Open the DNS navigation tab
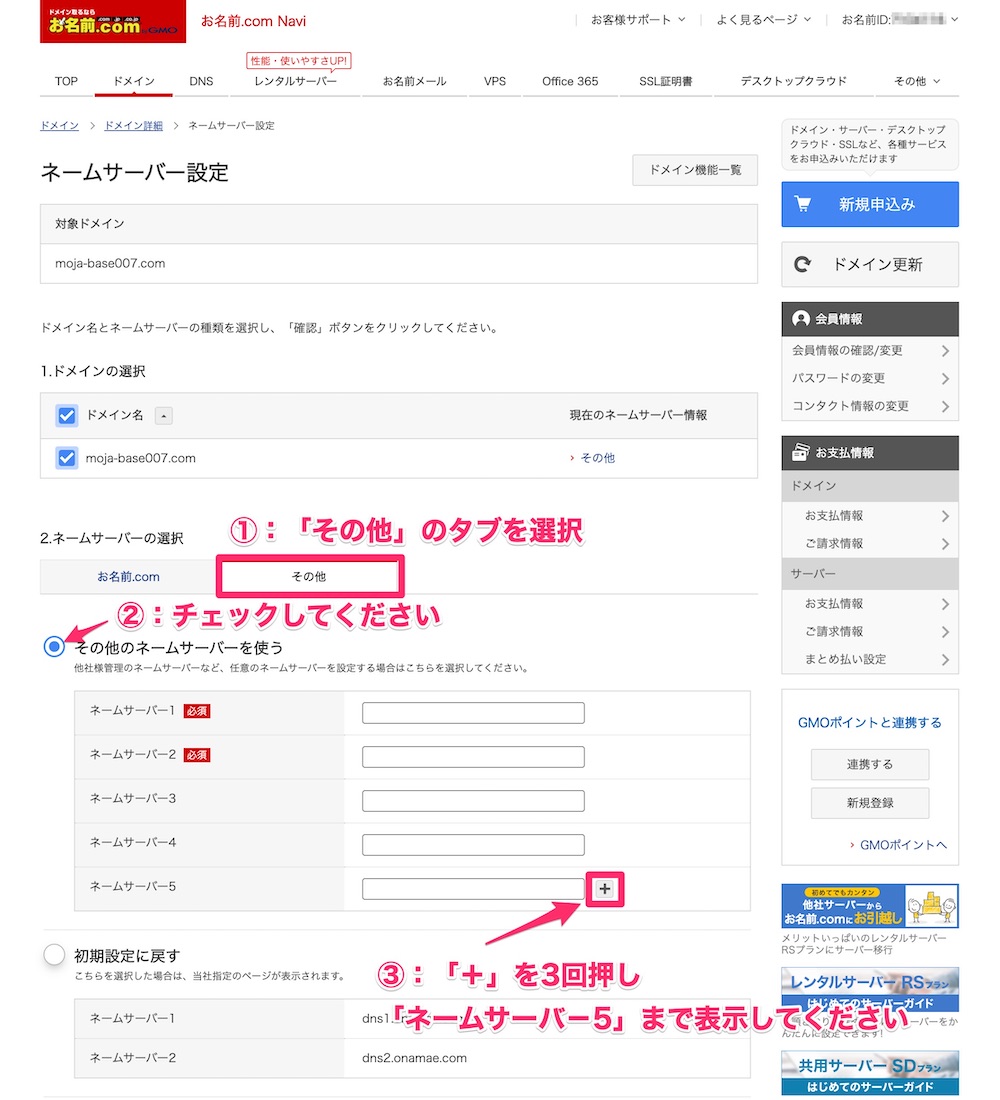 tap(201, 81)
